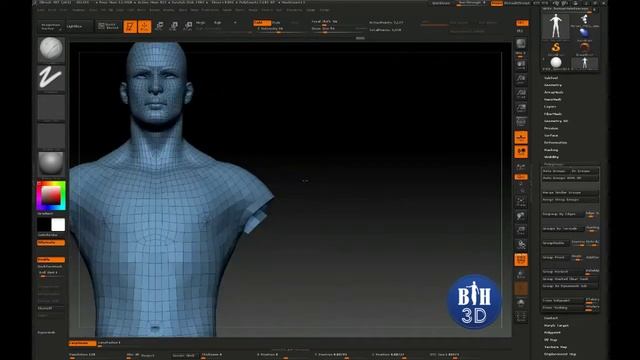Toggle the Zadd button
The image size is (640, 360).
tap(262, 23)
